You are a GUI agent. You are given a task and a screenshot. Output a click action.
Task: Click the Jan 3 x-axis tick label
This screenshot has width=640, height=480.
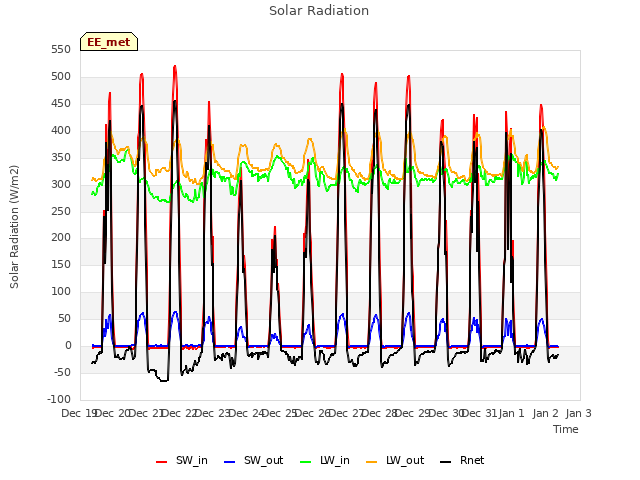579,413
